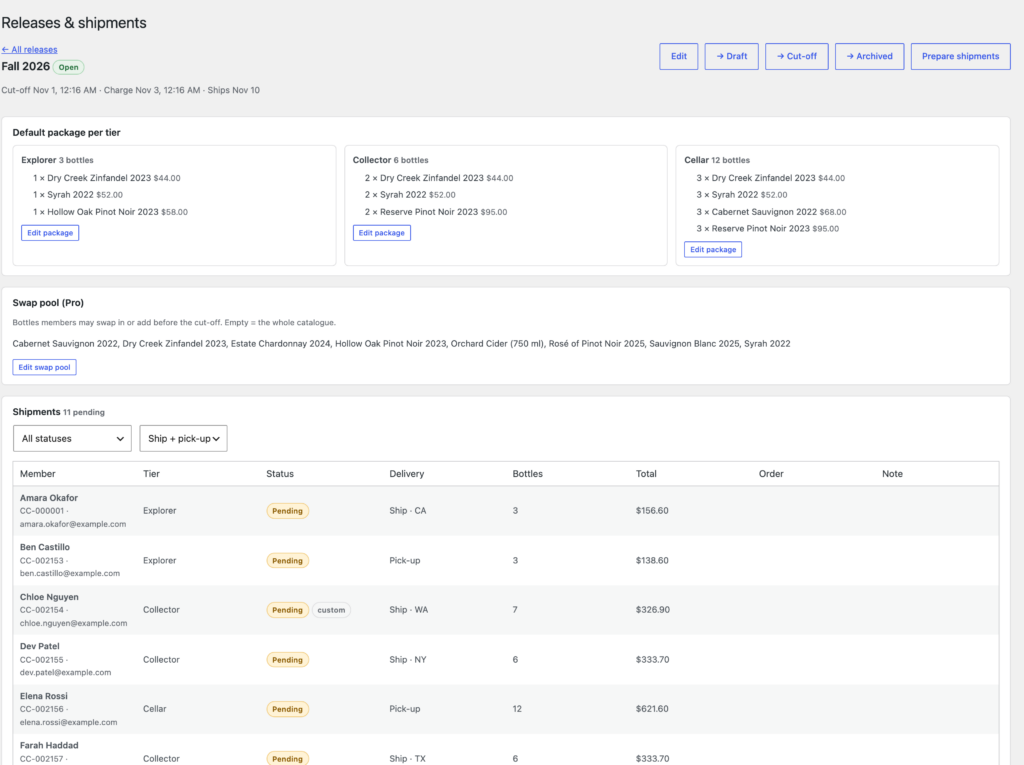Click Cabernet Sauvignon 2022 in Cellar package
This screenshot has width=1024, height=765.
pyautogui.click(x=764, y=212)
